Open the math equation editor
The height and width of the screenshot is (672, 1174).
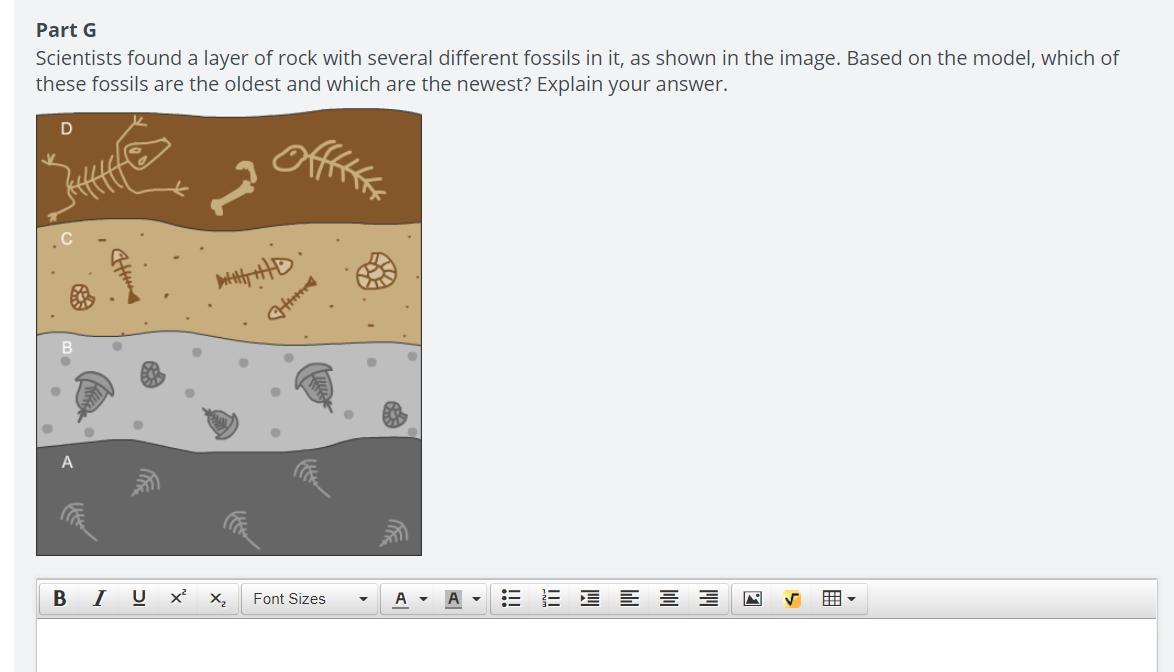(792, 599)
